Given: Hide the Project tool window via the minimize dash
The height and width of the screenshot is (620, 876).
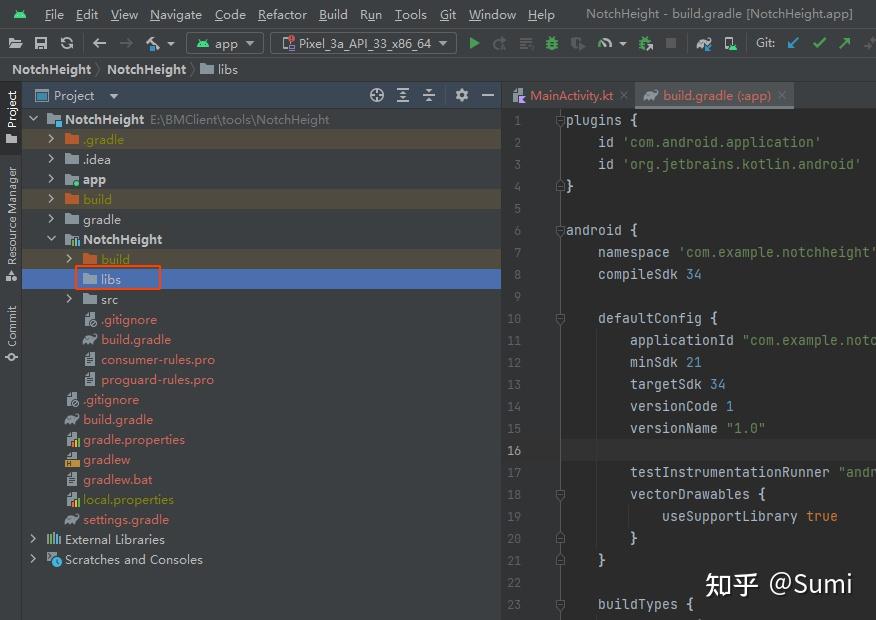Looking at the screenshot, I should (488, 95).
